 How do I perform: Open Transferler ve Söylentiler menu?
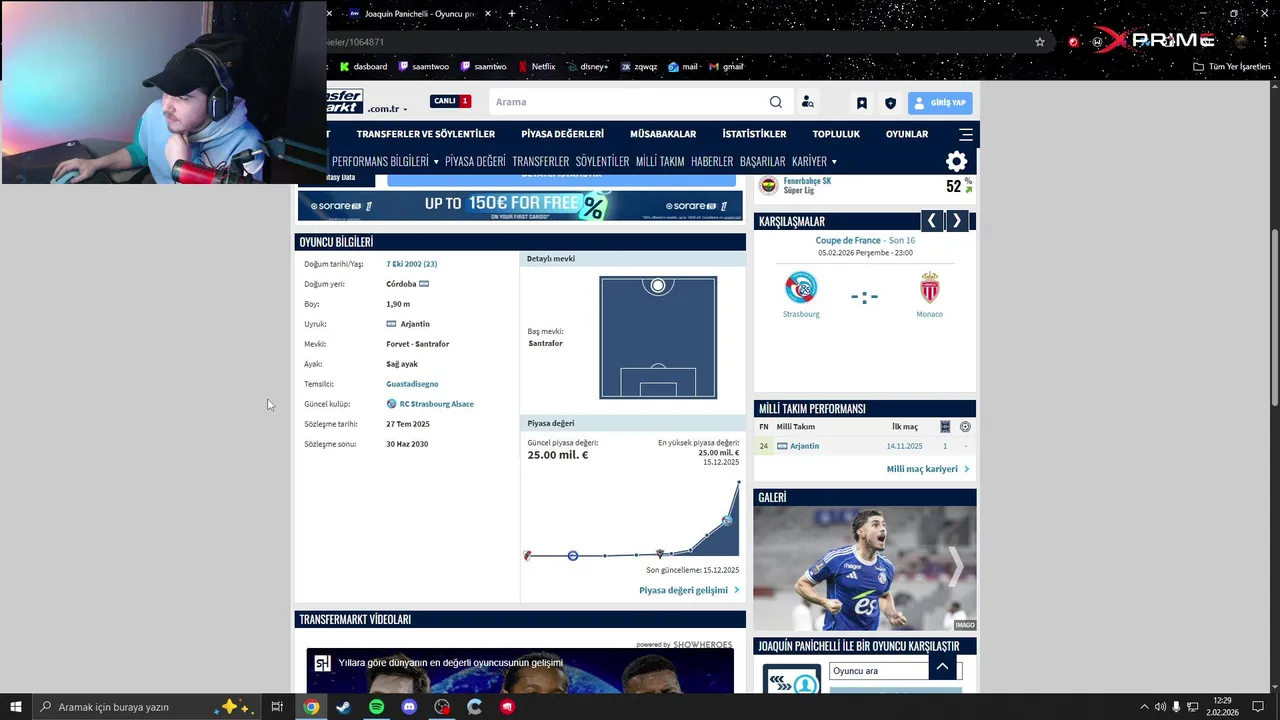426,134
